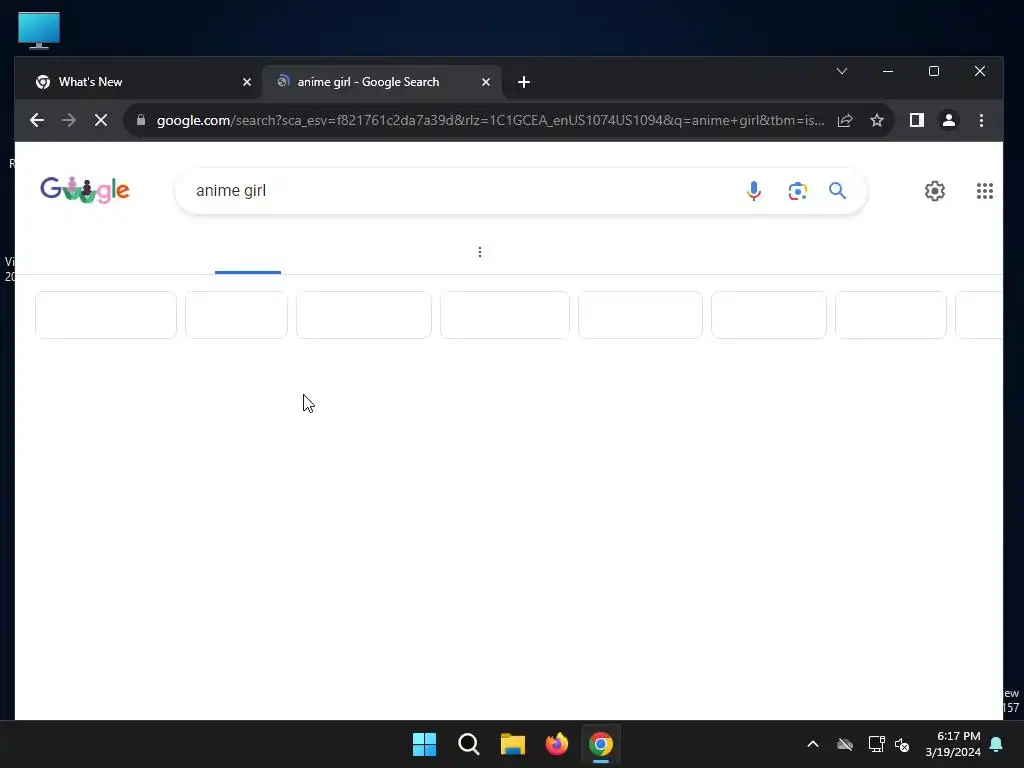
Task: Click the OneDrive cloud tray icon
Action: click(x=845, y=744)
